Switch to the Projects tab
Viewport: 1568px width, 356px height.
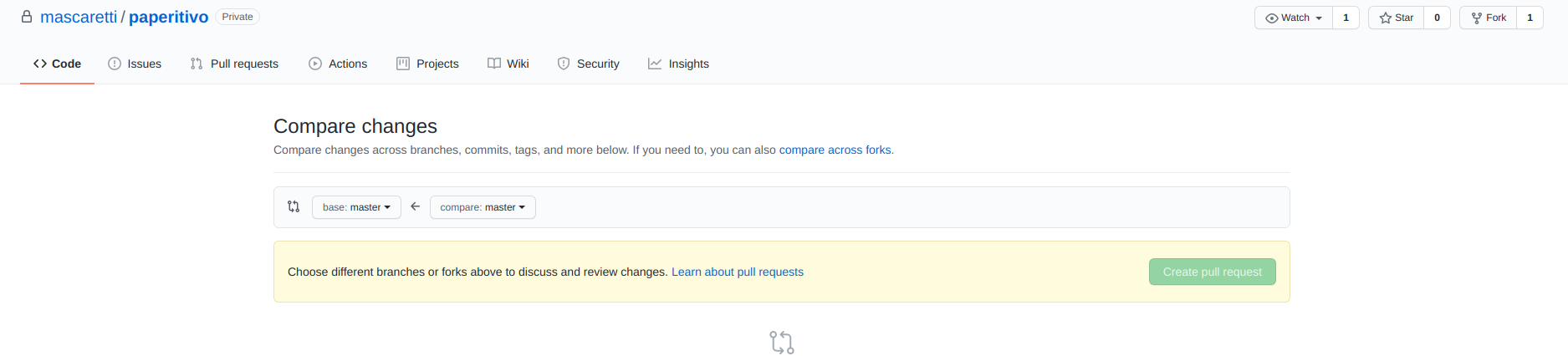(x=427, y=64)
